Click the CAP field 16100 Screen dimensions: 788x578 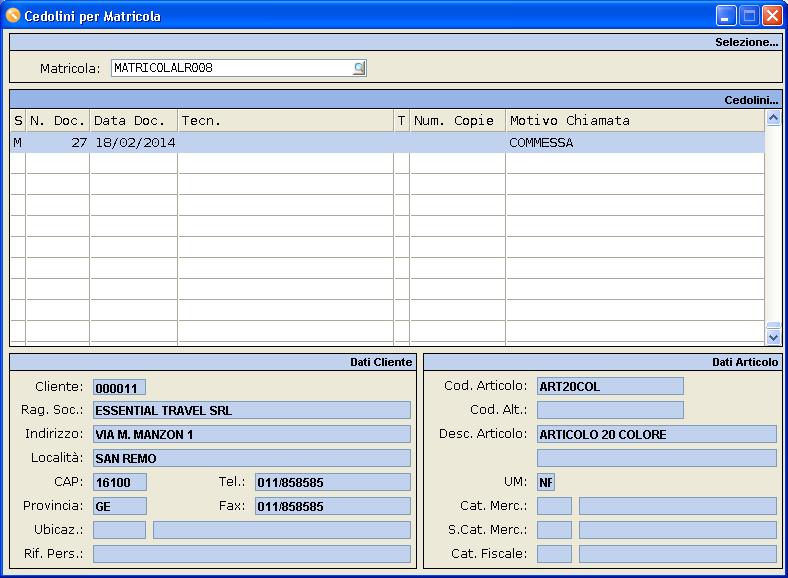pyautogui.click(x=120, y=482)
